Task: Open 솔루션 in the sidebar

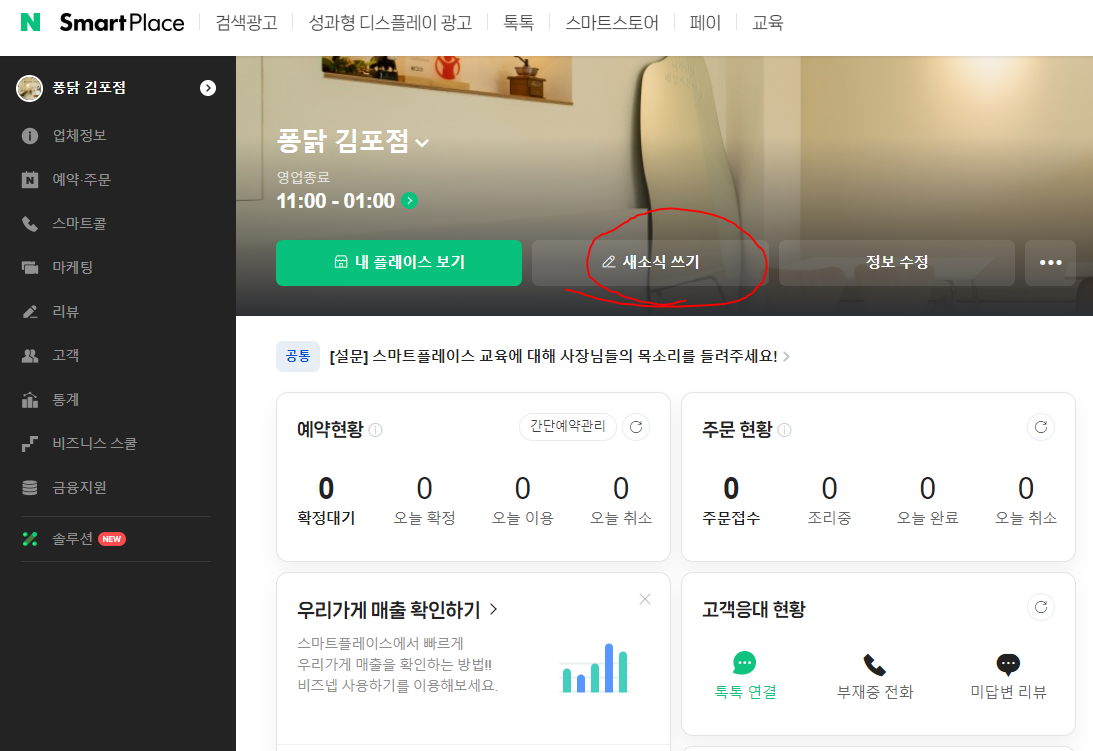Action: [72, 539]
